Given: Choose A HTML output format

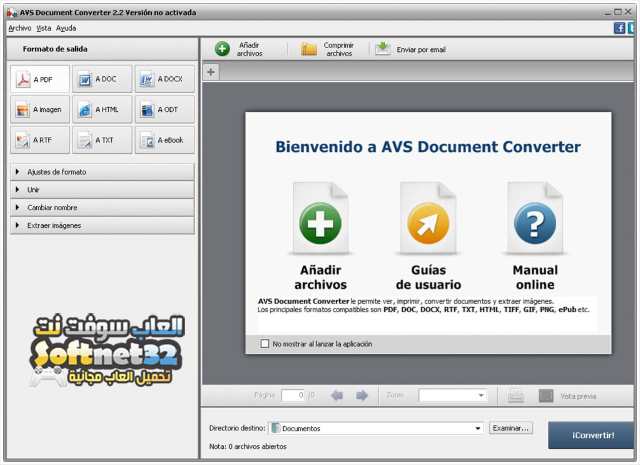Looking at the screenshot, I should (102, 109).
